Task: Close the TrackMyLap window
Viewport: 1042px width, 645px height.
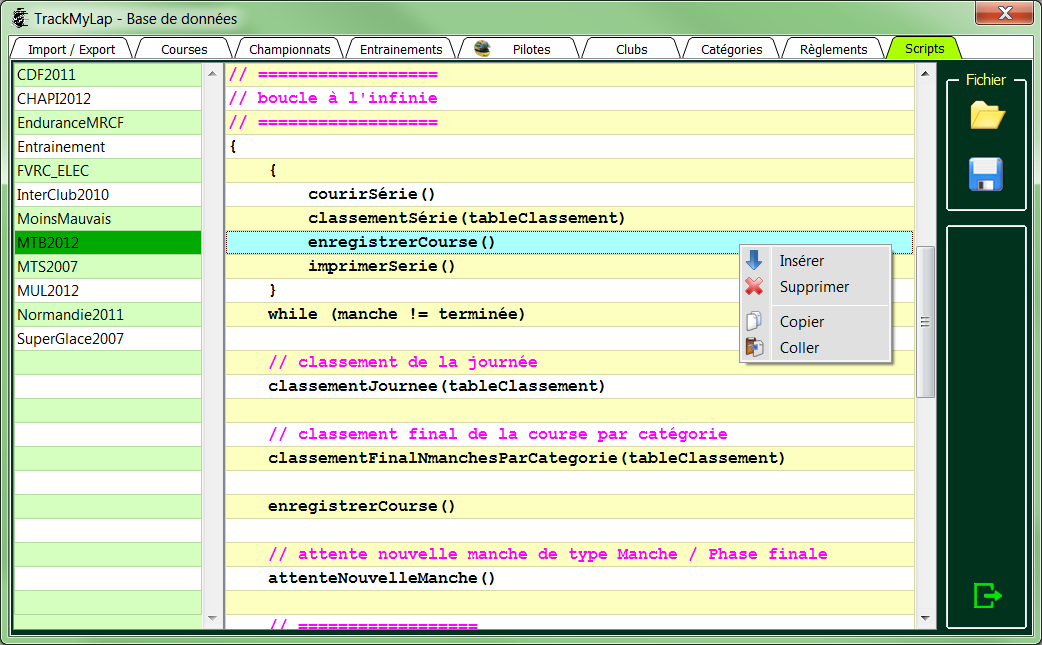Action: tap(1003, 13)
